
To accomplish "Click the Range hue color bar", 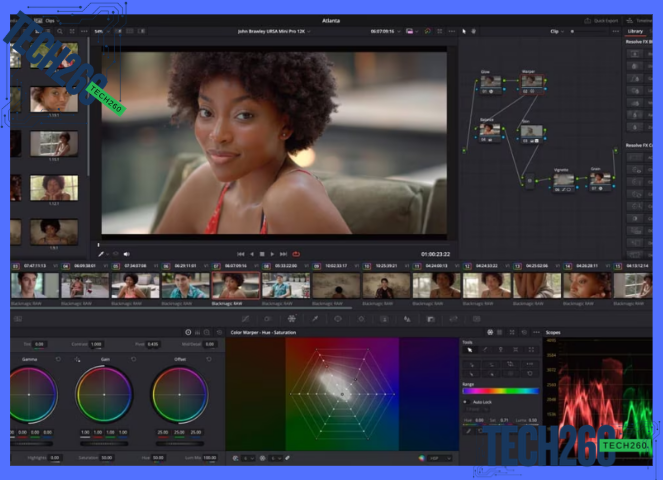I will click(500, 390).
